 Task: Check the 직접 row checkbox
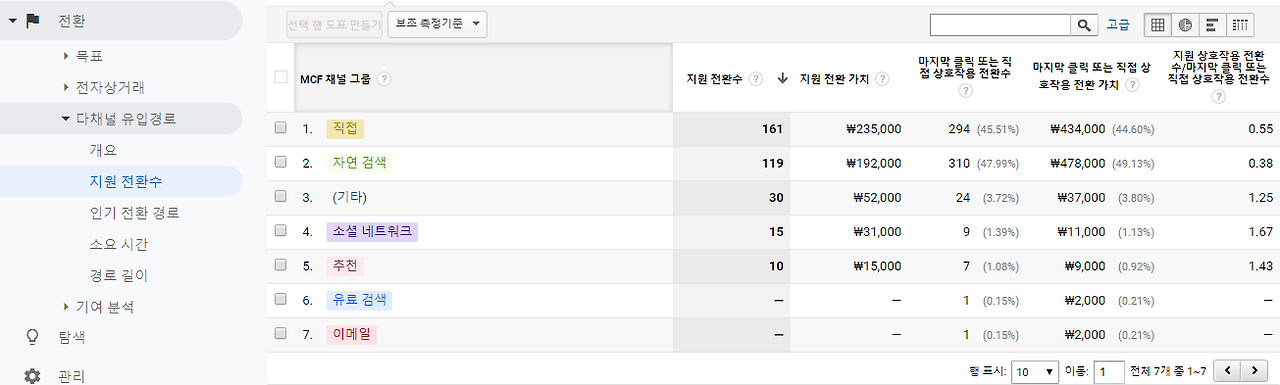[x=281, y=128]
